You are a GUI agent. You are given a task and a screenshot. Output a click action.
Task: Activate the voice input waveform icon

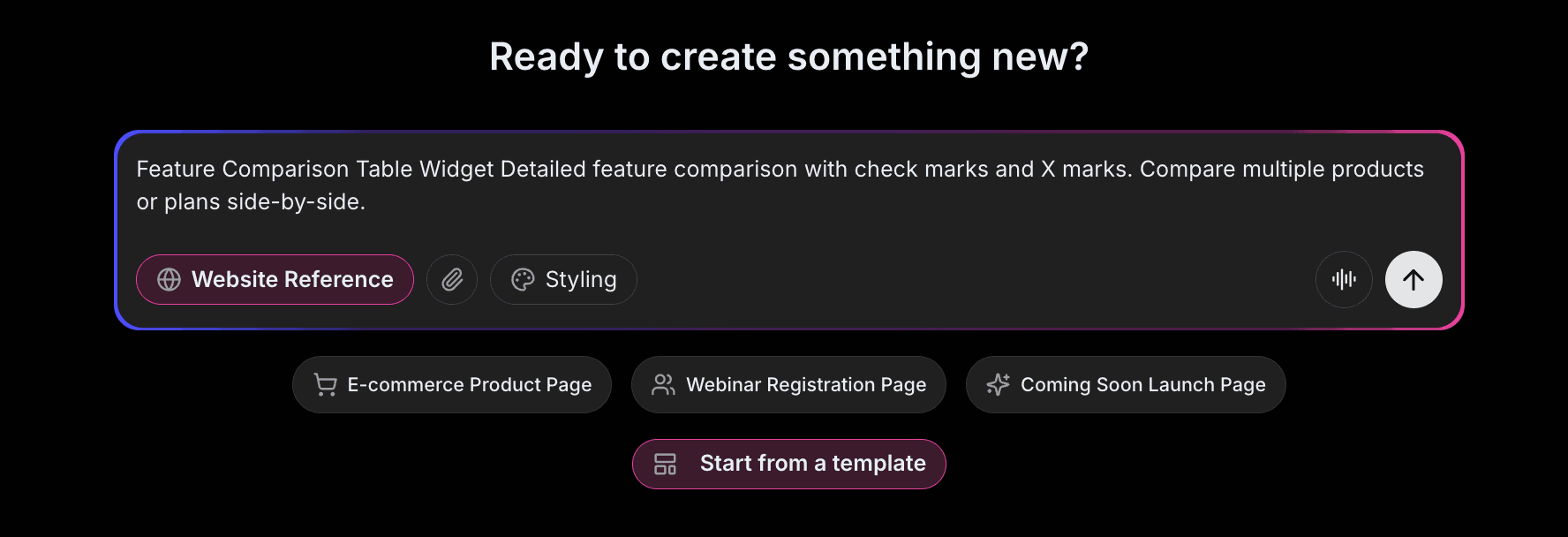pyautogui.click(x=1343, y=279)
